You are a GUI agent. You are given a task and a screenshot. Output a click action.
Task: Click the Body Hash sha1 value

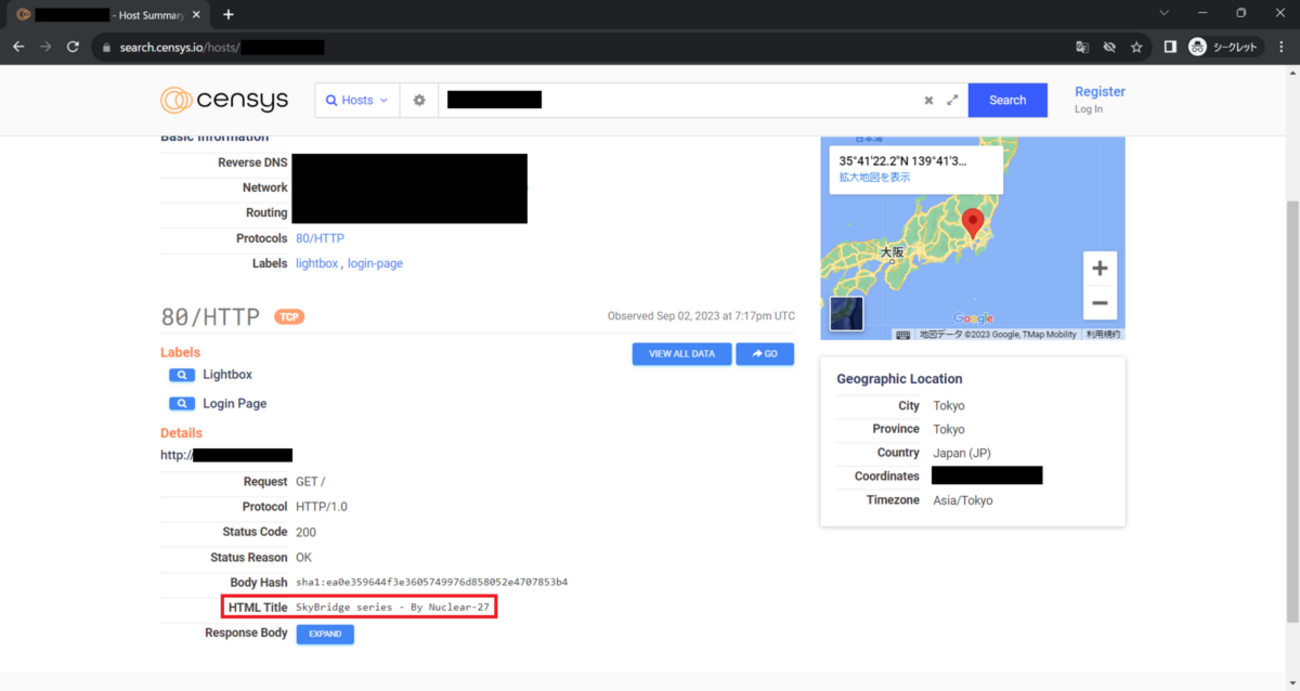click(x=431, y=582)
